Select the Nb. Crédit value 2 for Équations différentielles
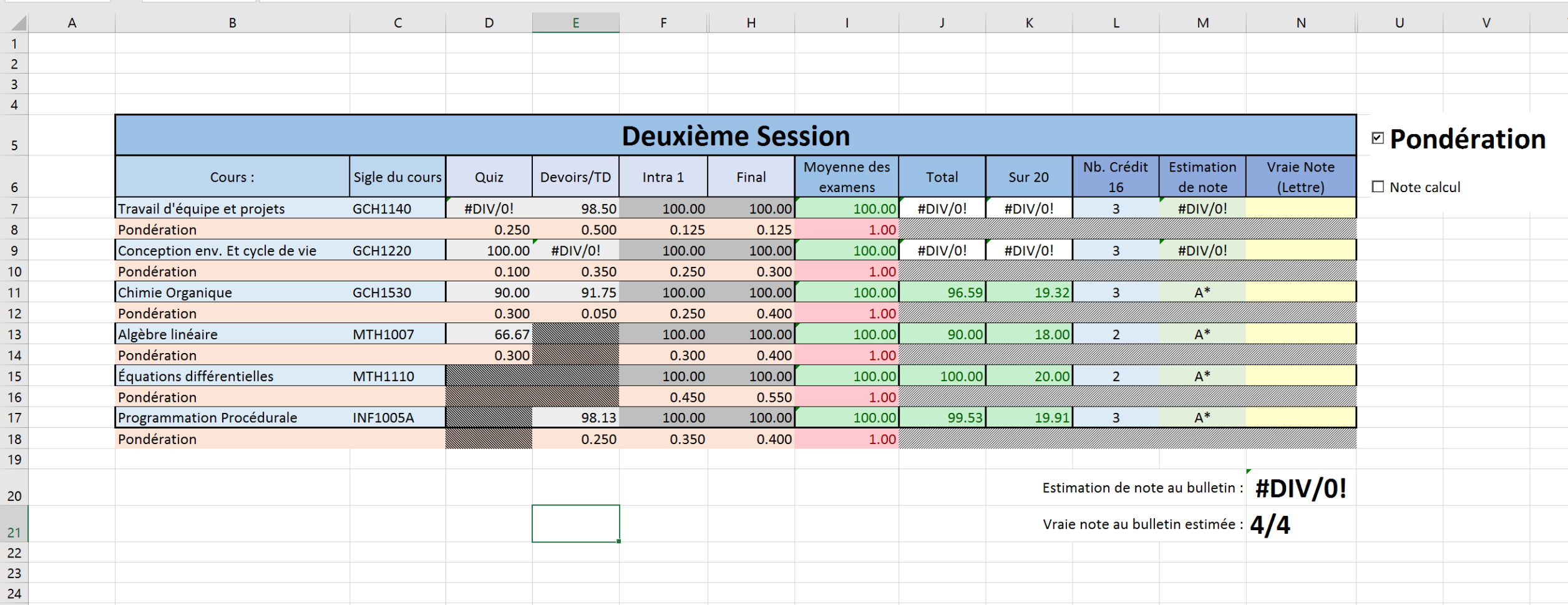This screenshot has width=1568, height=605. [x=1116, y=375]
